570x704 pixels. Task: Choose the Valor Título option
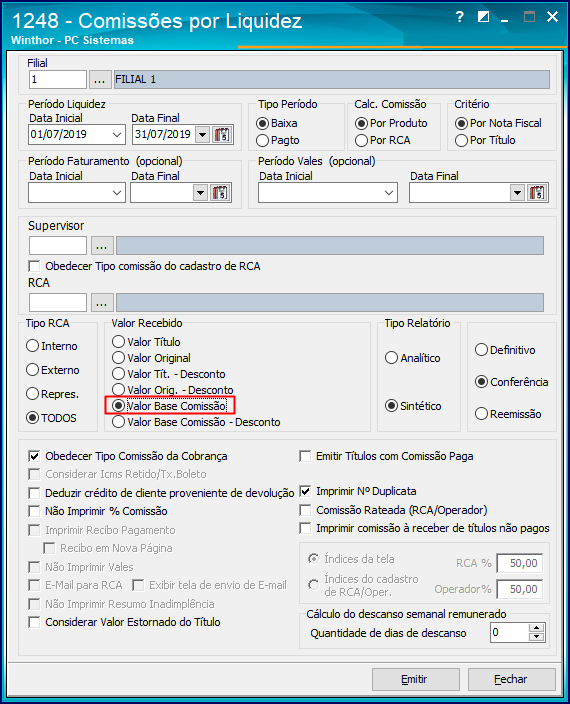[146, 342]
